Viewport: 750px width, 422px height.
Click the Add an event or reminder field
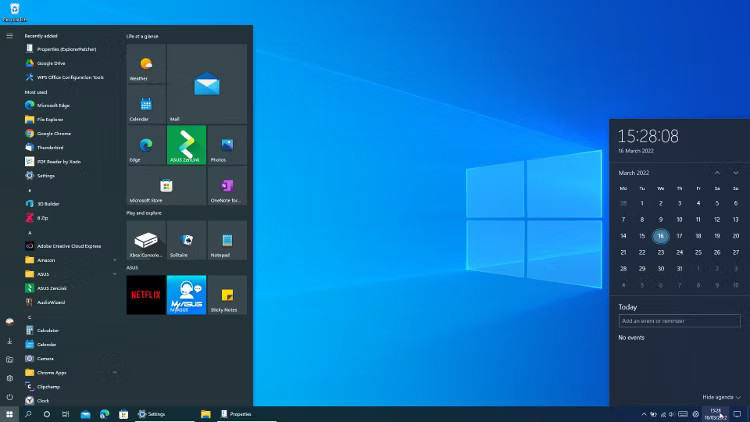pyautogui.click(x=679, y=321)
